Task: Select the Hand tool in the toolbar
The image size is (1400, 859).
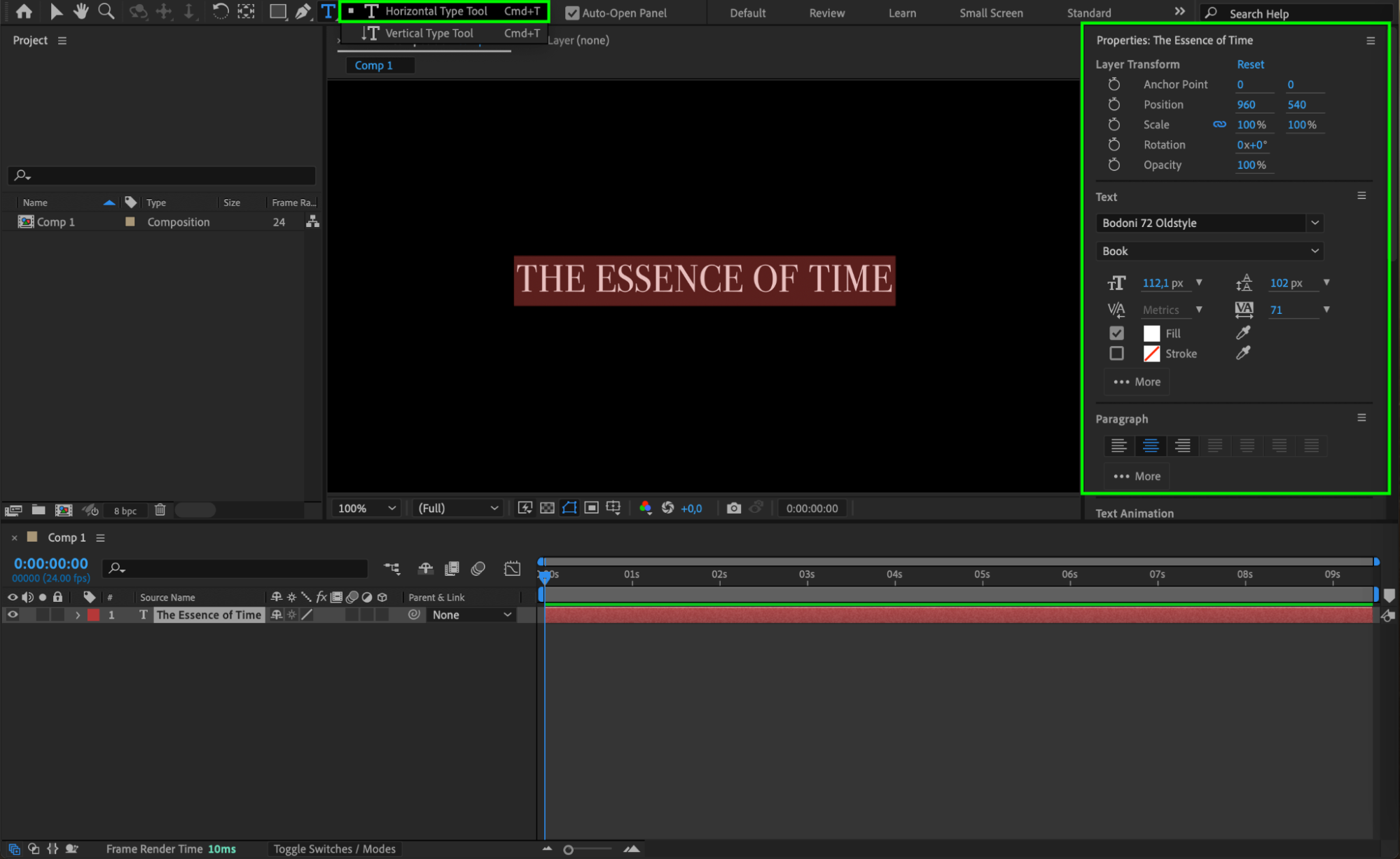Action: 81,11
